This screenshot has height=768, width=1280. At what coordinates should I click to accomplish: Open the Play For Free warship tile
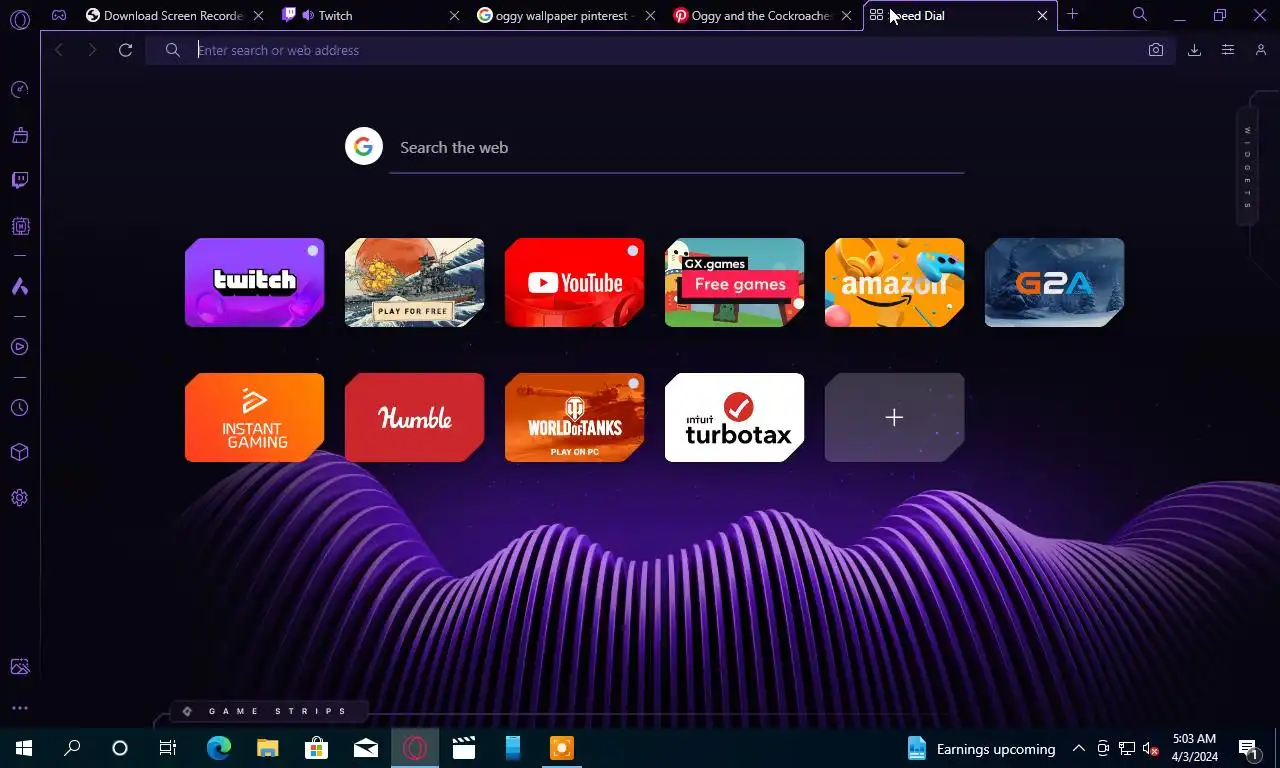click(415, 282)
